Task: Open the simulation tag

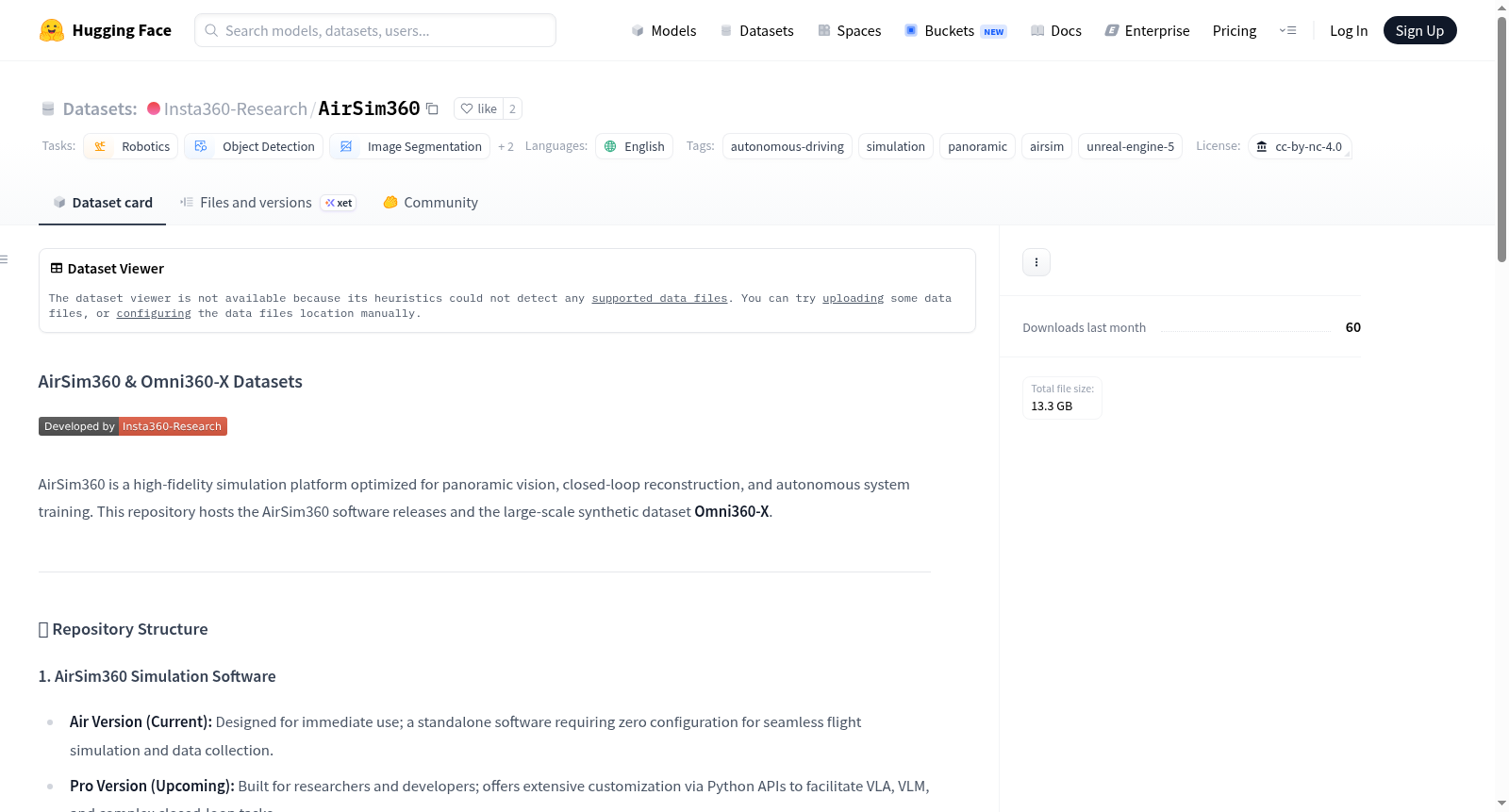Action: coord(896,146)
